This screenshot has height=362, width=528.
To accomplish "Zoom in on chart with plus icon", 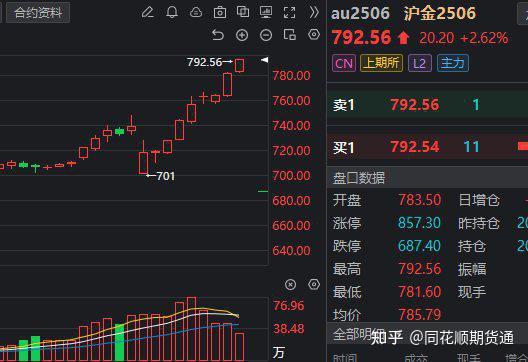I will (242, 35).
